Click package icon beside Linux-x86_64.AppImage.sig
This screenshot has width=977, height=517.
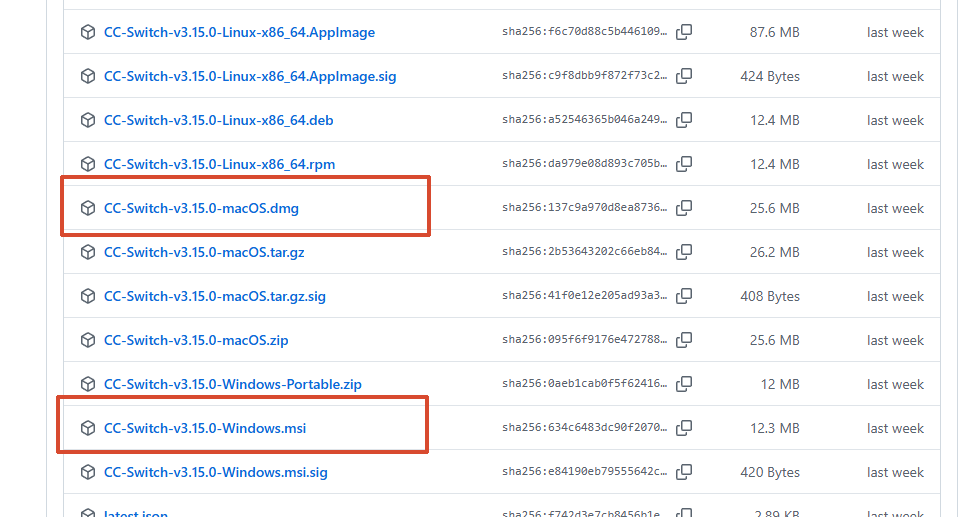pyautogui.click(x=88, y=76)
